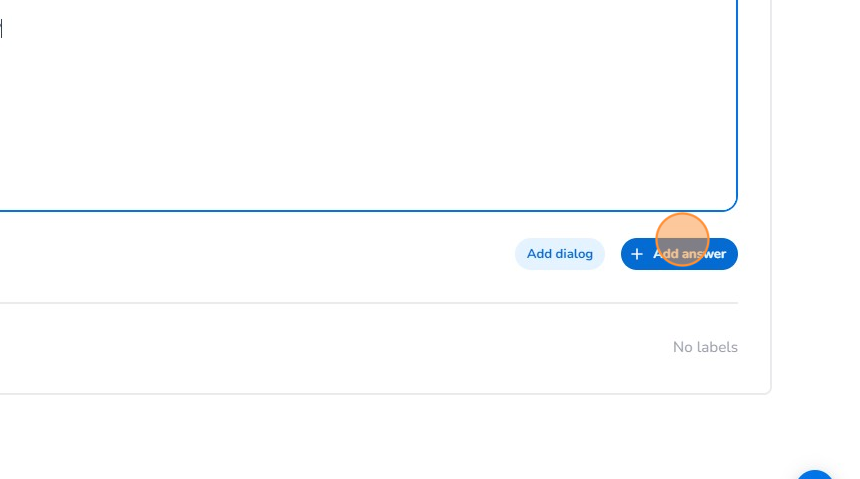The width and height of the screenshot is (860, 479).
Task: Click the text cursor in the answer box
Action: click(x=2, y=29)
